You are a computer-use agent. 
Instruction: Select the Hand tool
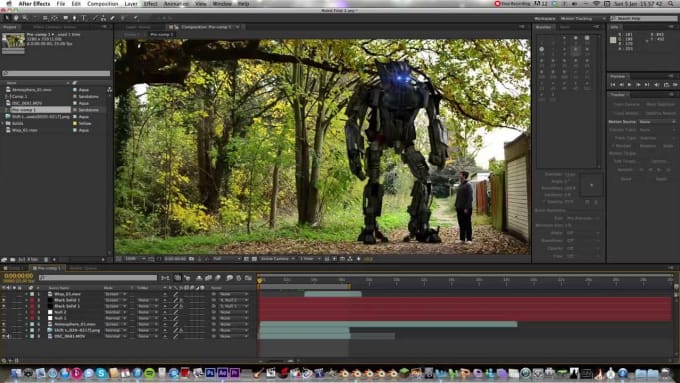pos(16,18)
